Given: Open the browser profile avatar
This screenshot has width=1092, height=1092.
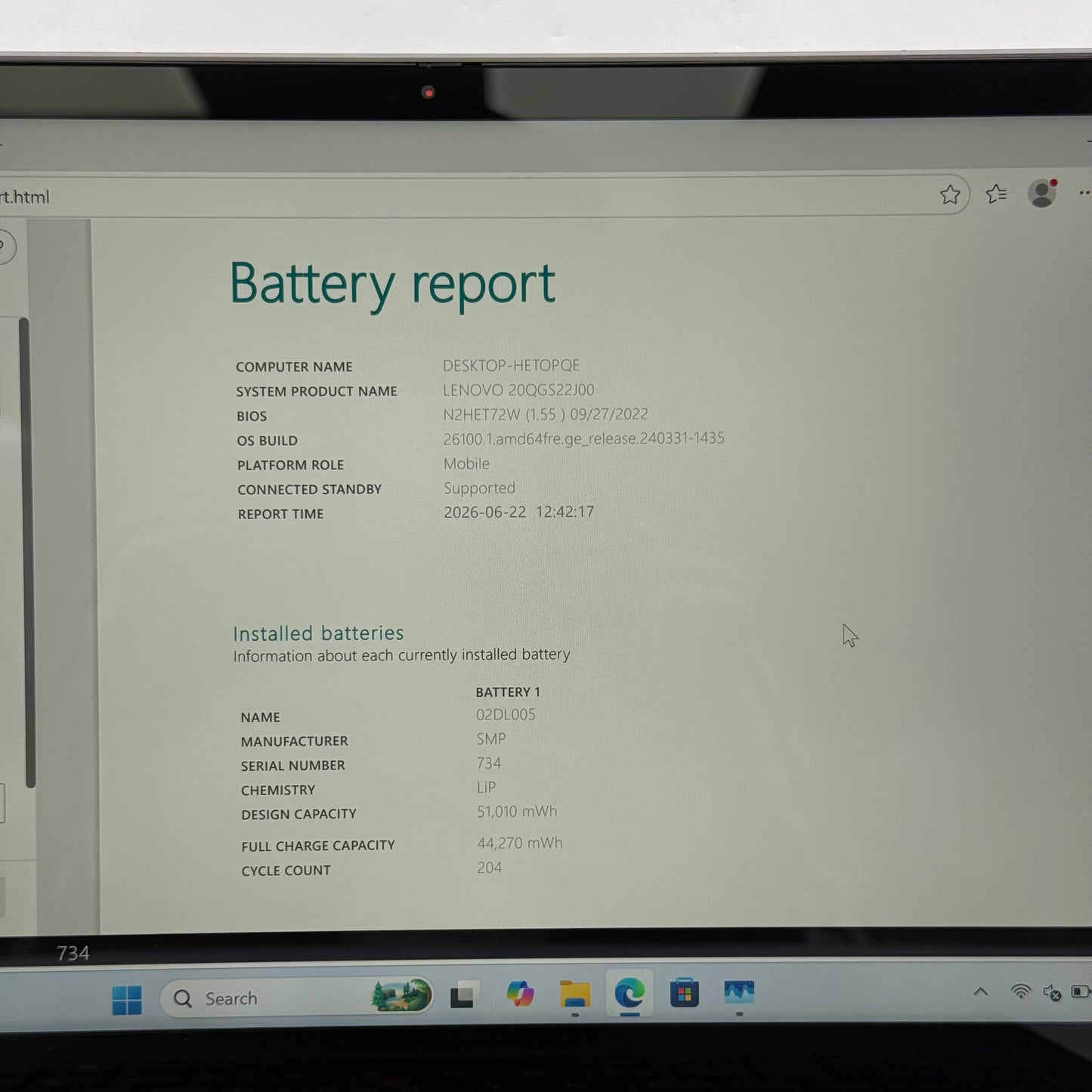Looking at the screenshot, I should coord(1042,193).
